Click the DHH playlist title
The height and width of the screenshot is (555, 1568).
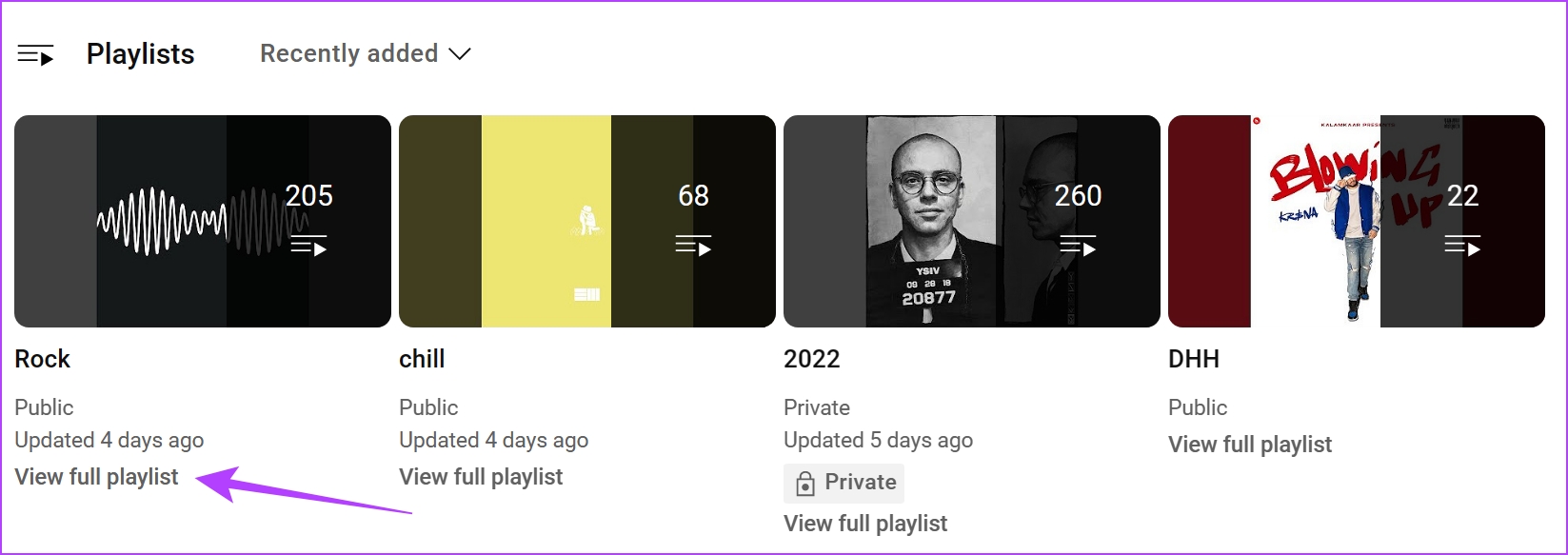(1194, 359)
